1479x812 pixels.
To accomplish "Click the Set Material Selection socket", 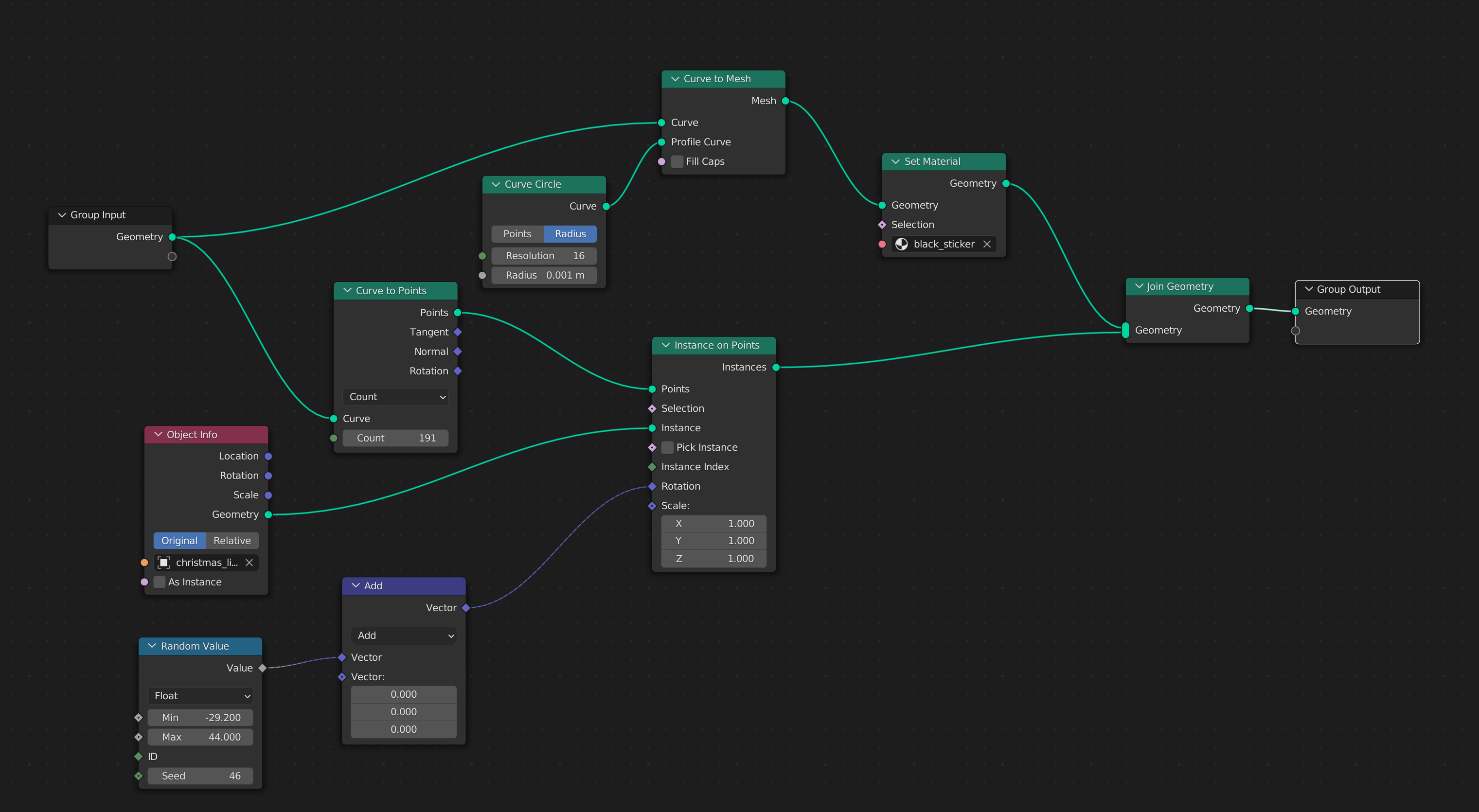I will 882,225.
